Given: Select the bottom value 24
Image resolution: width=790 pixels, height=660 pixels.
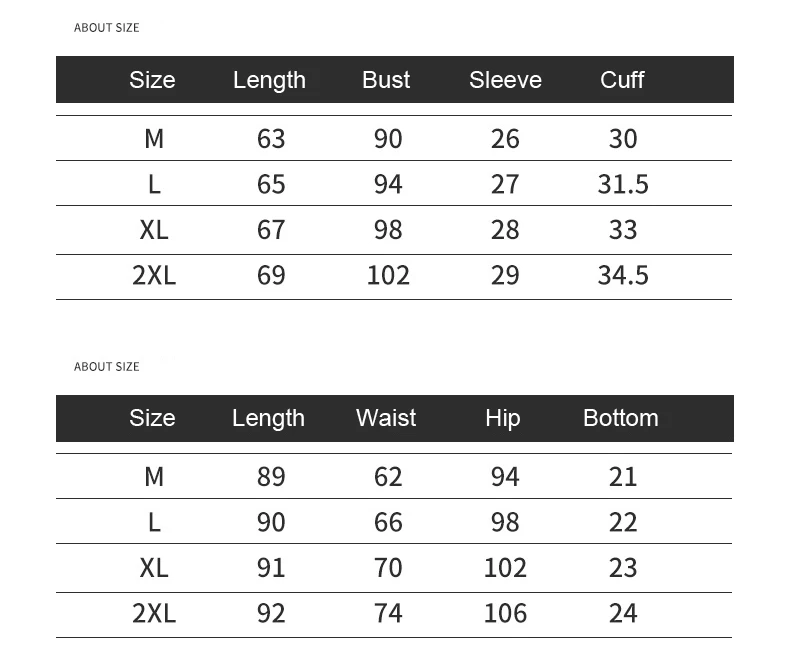Looking at the screenshot, I should coord(623,613).
